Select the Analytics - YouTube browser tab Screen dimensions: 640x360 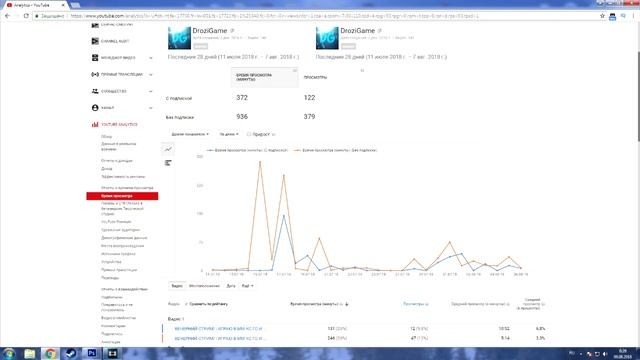click(35, 5)
